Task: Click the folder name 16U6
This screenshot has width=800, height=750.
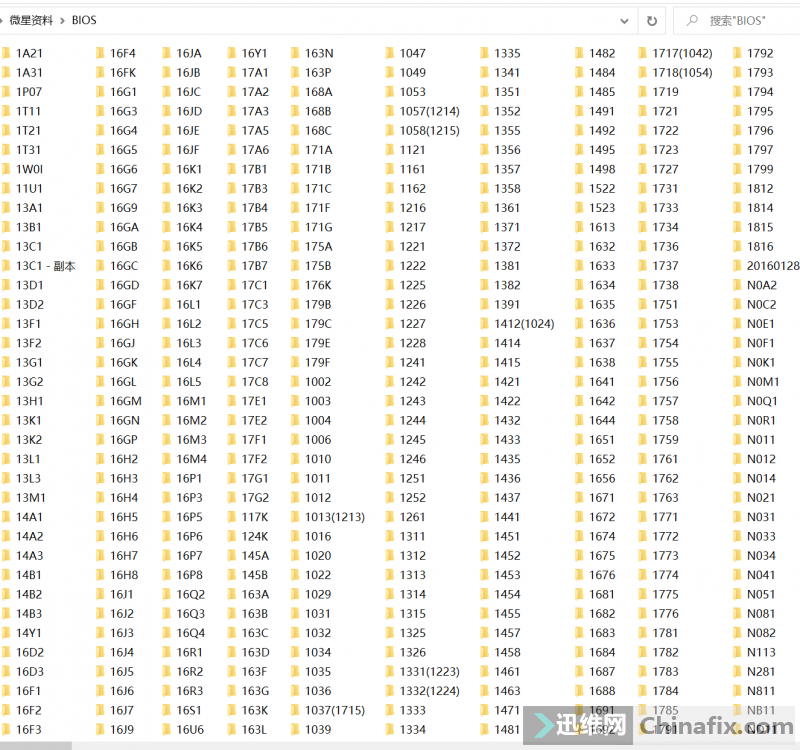Action: coord(190,730)
